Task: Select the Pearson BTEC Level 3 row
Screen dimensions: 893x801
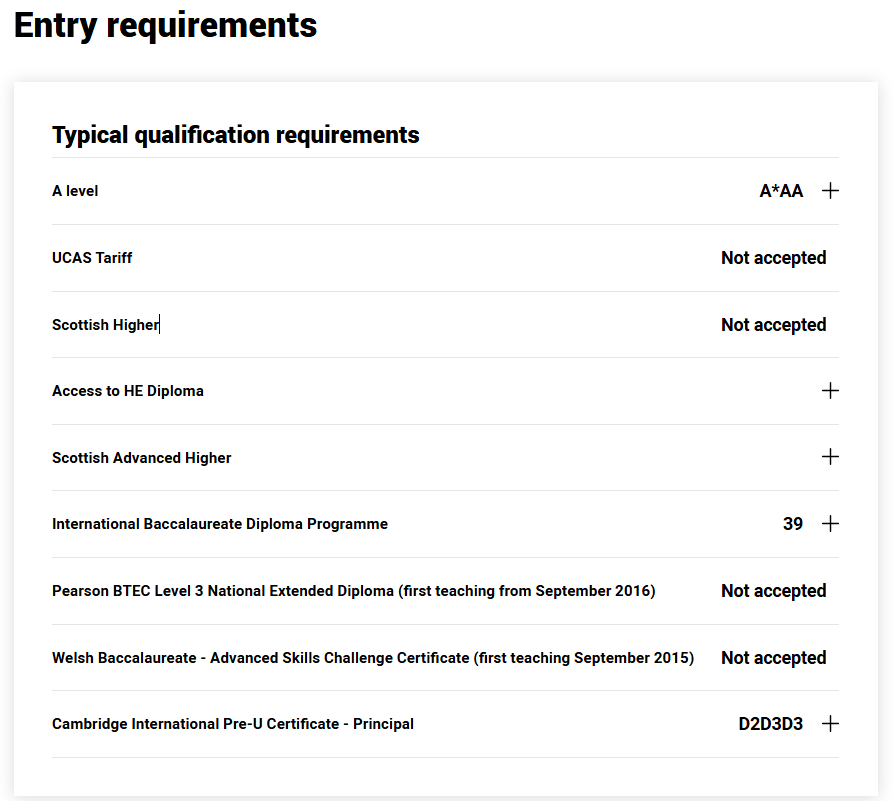Action: point(445,591)
